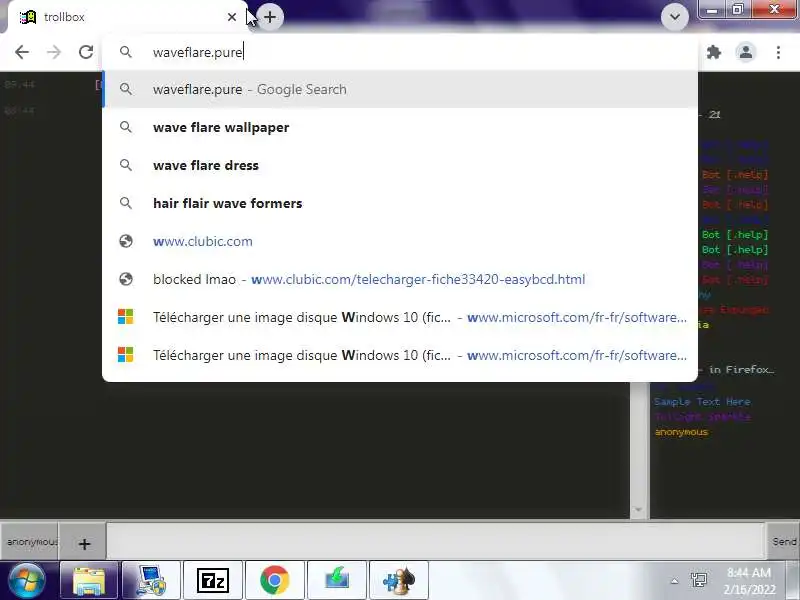Select user anonymous in user list
800x600 pixels.
[681, 432]
